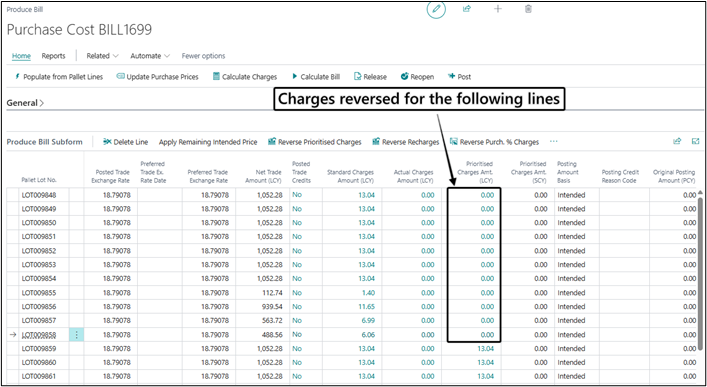Open the Automate dropdown menu
The height and width of the screenshot is (387, 707).
pos(150,56)
